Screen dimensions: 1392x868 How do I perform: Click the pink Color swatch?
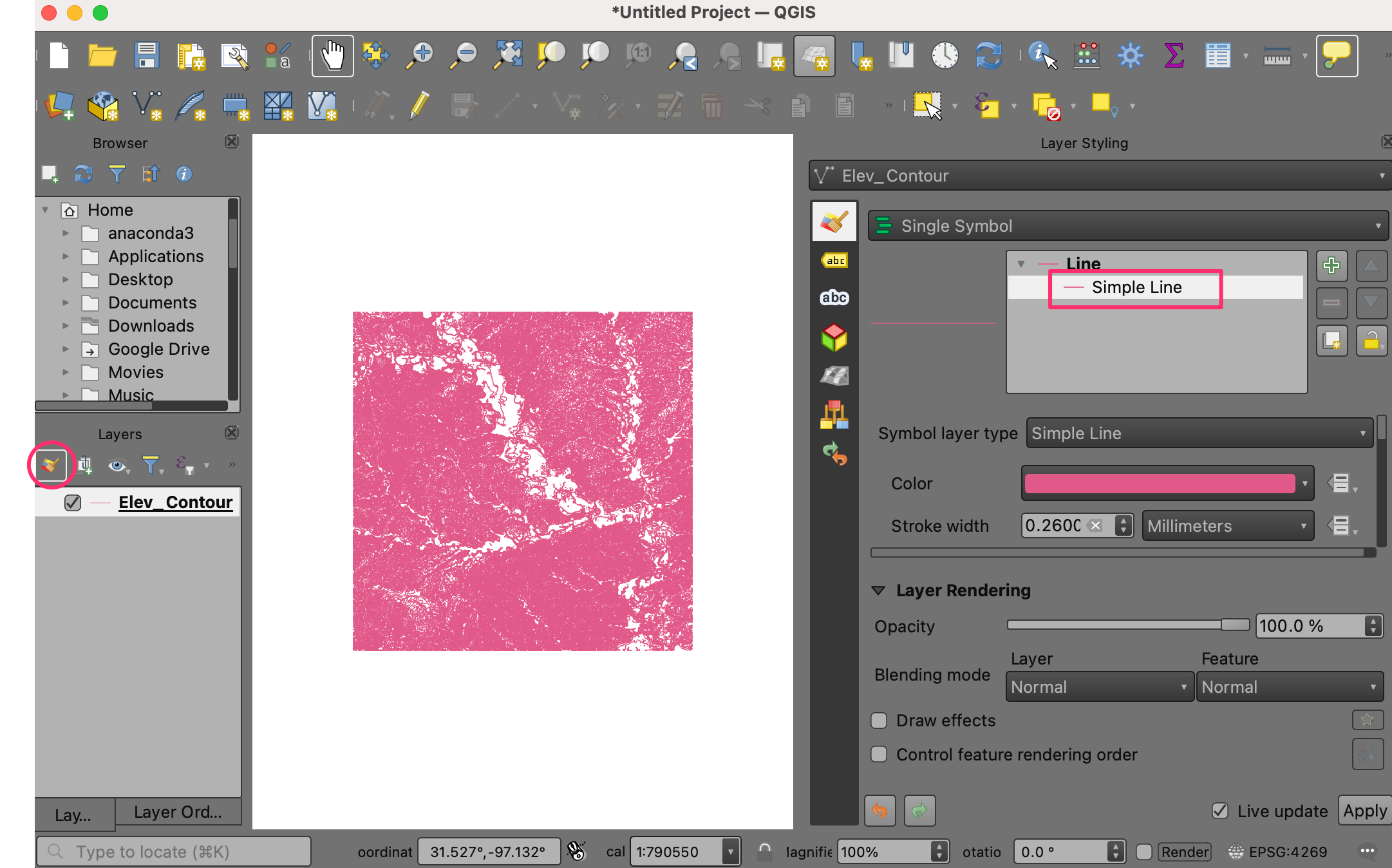(x=1160, y=484)
